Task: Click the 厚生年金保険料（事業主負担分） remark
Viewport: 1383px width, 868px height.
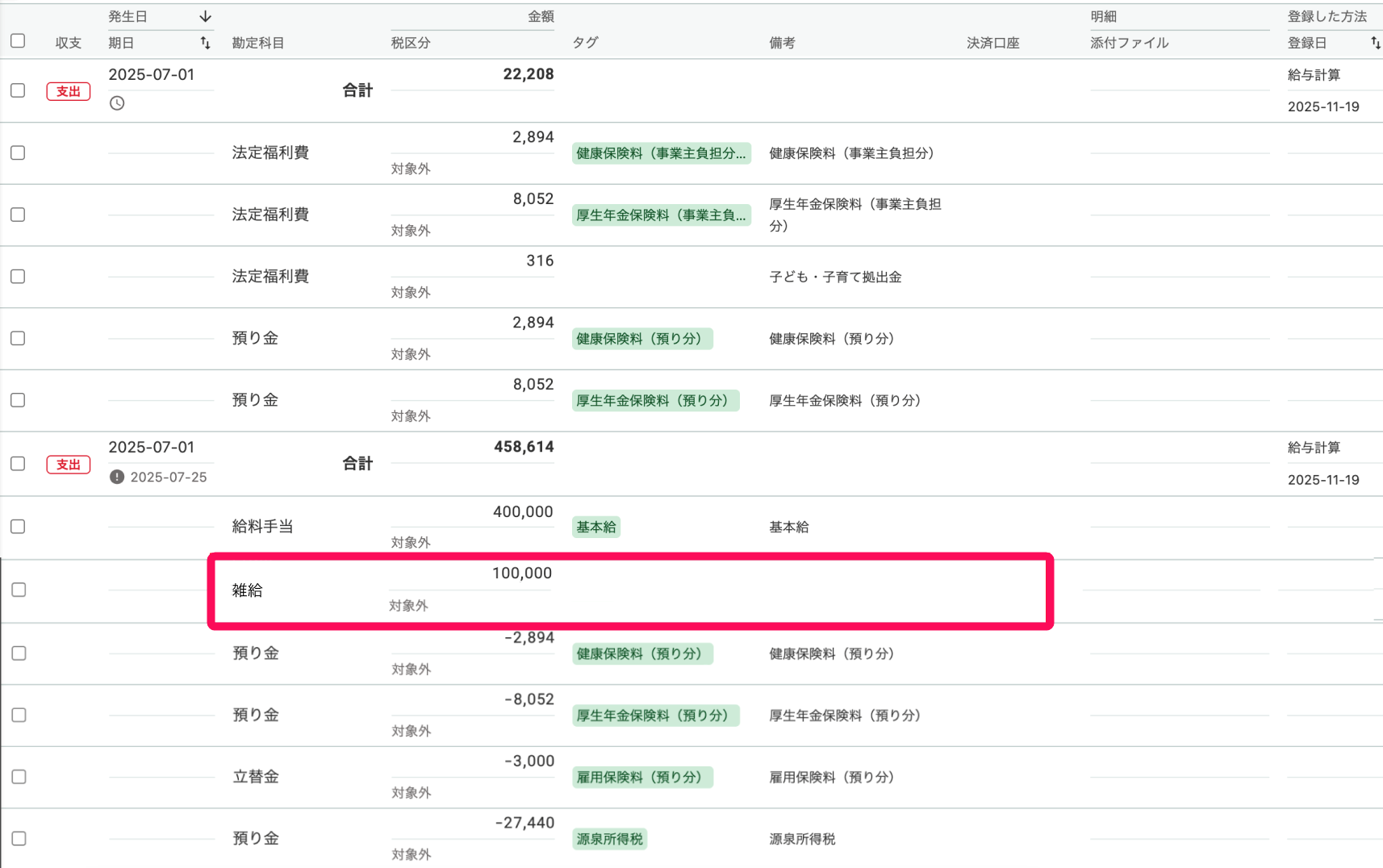Action: [855, 215]
